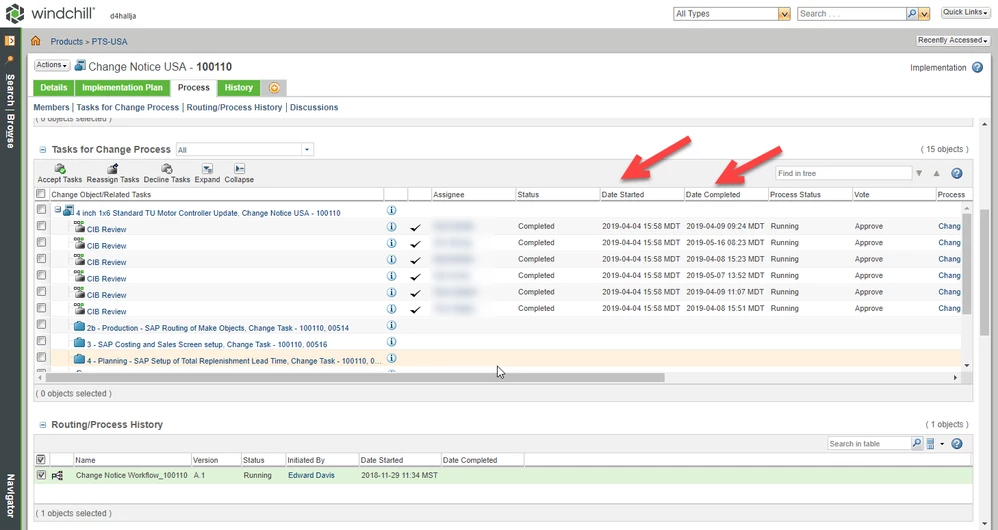Click the Collapse icon in tasks toolbar

tap(239, 169)
